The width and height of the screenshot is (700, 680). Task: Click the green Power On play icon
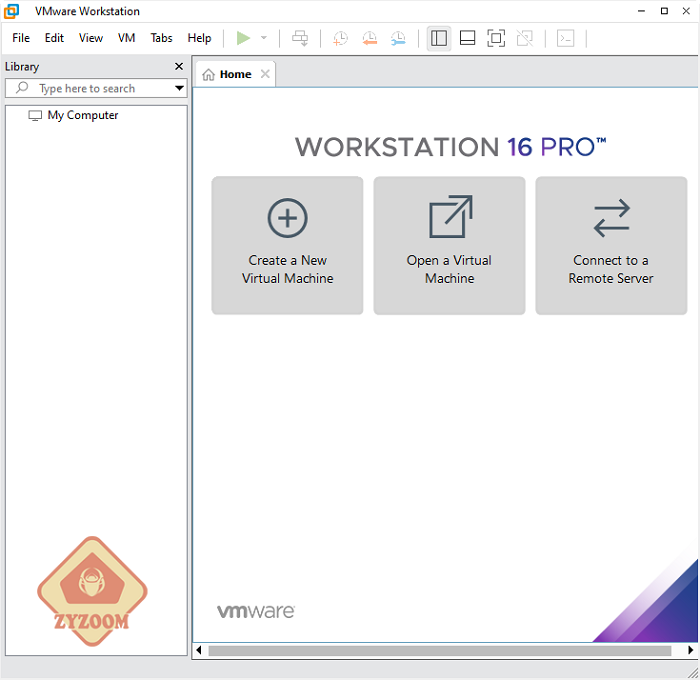coord(243,38)
